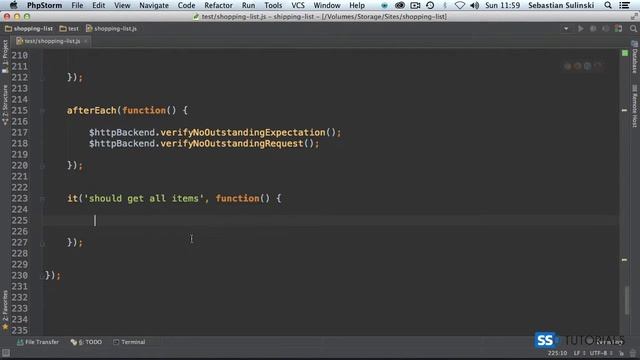This screenshot has width=640, height=360.
Task: Click the Creative Cloud eye icon in menu bar
Action: coord(400,5)
